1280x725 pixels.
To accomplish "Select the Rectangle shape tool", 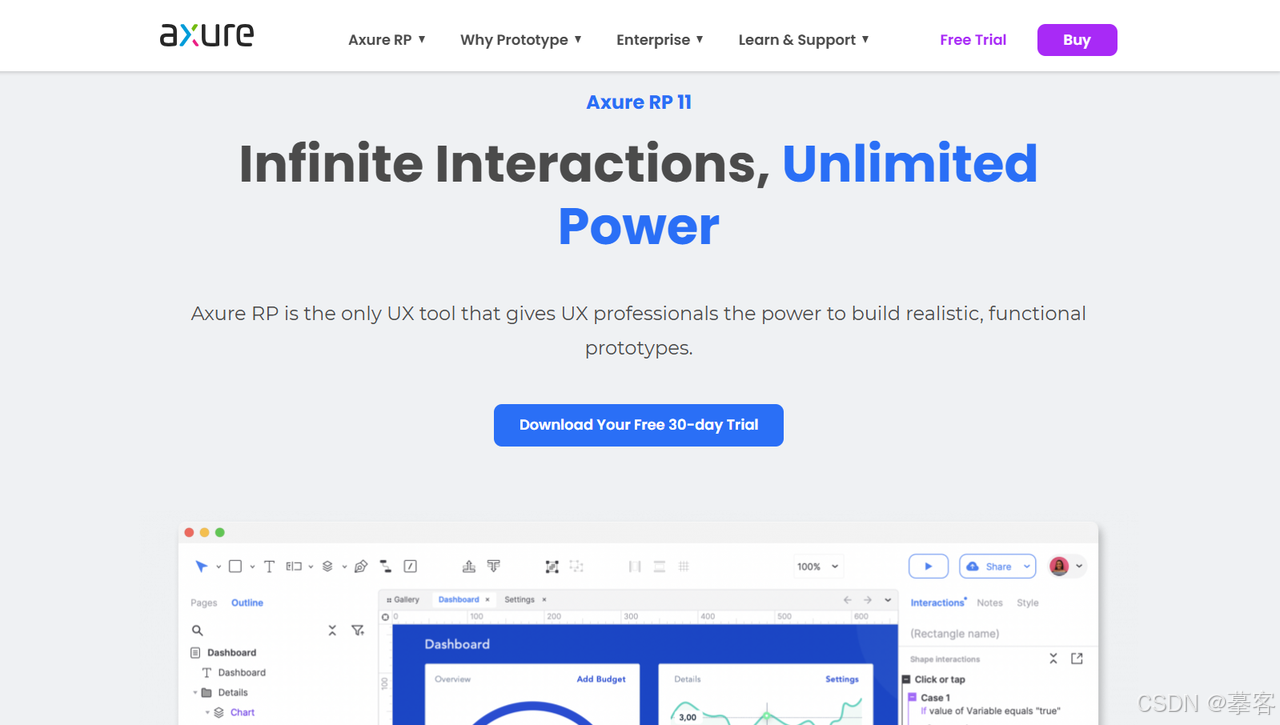I will click(235, 566).
